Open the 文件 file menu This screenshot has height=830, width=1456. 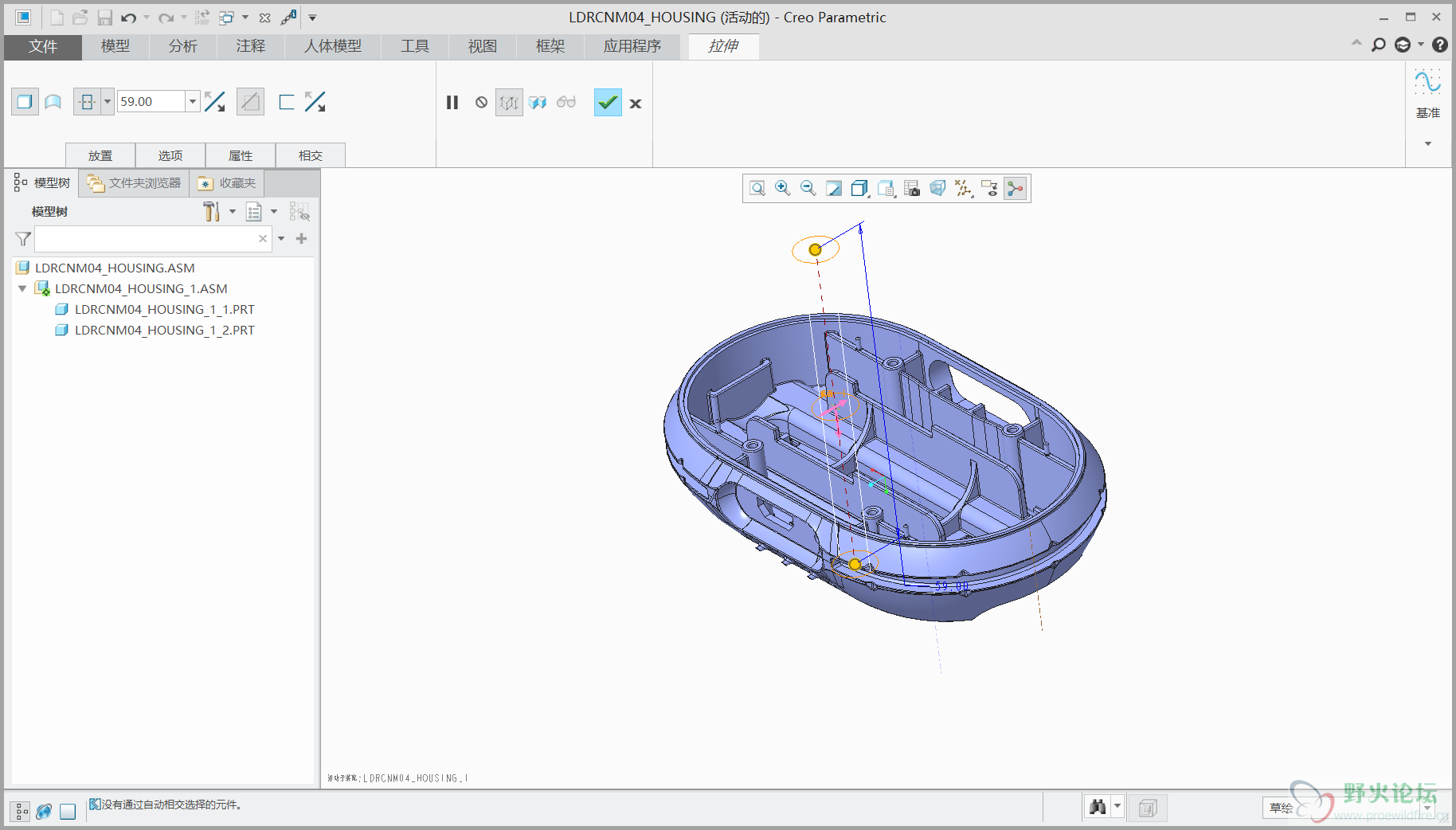point(43,46)
